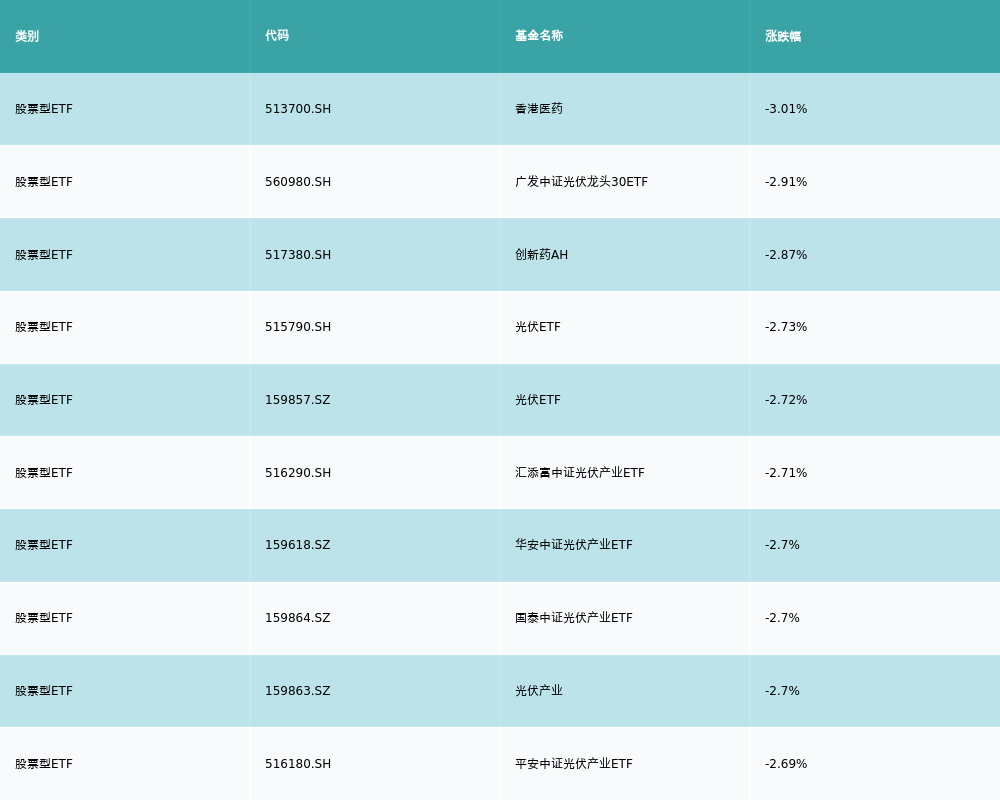The height and width of the screenshot is (800, 1000).
Task: Click the -2.87% value
Action: pos(786,255)
